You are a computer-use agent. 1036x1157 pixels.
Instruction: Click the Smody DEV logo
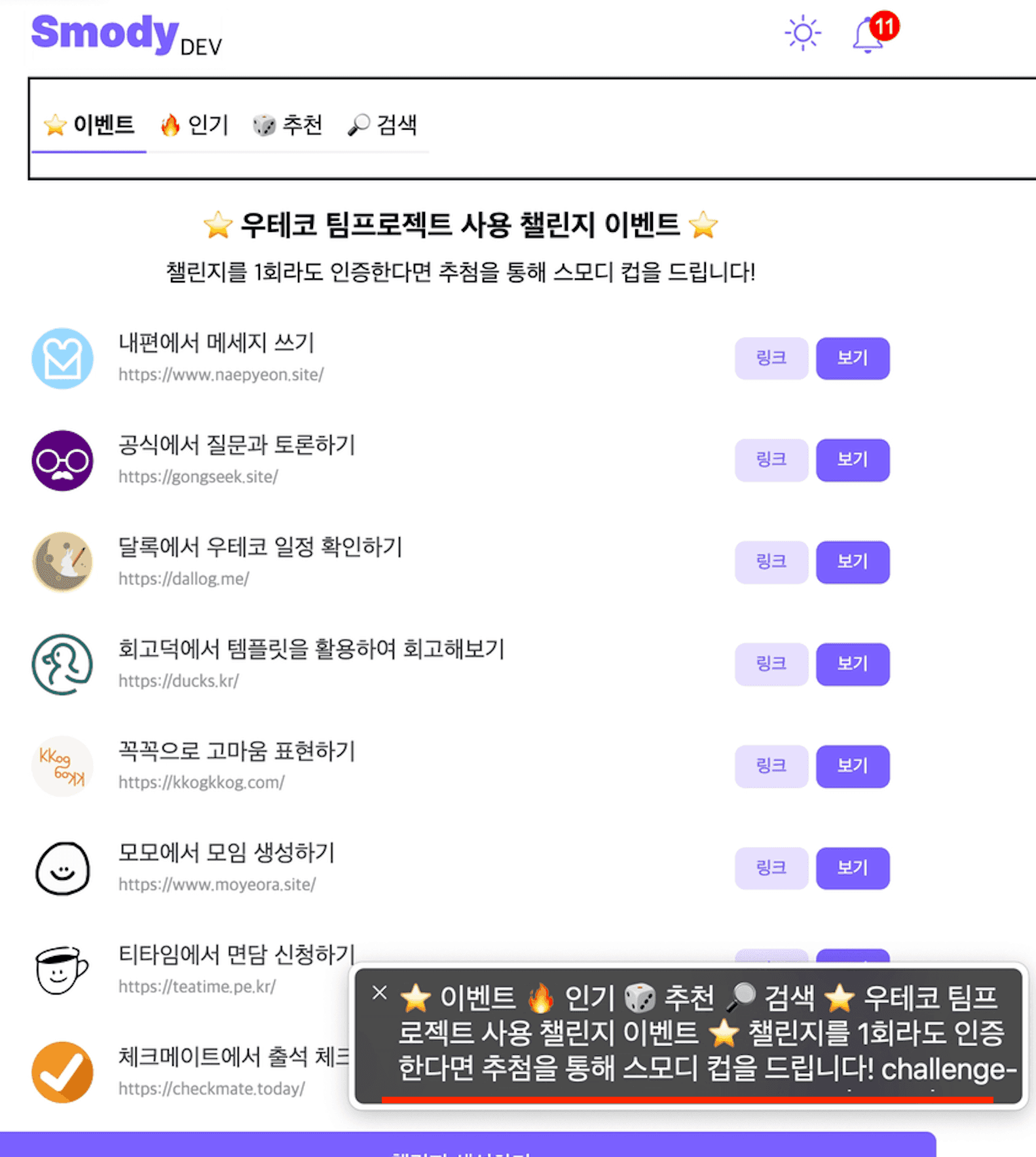tap(126, 35)
